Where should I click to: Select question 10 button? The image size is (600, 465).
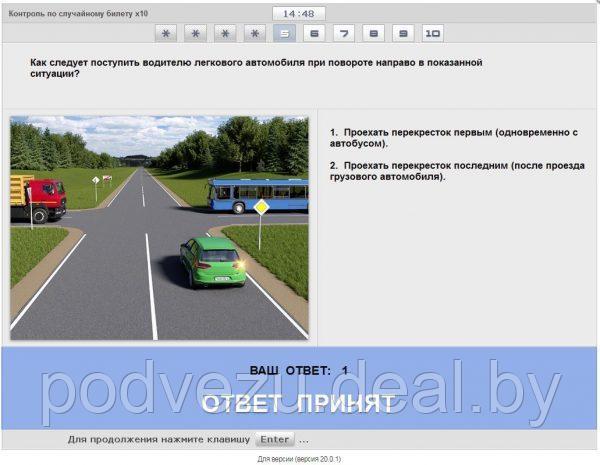(x=432, y=33)
